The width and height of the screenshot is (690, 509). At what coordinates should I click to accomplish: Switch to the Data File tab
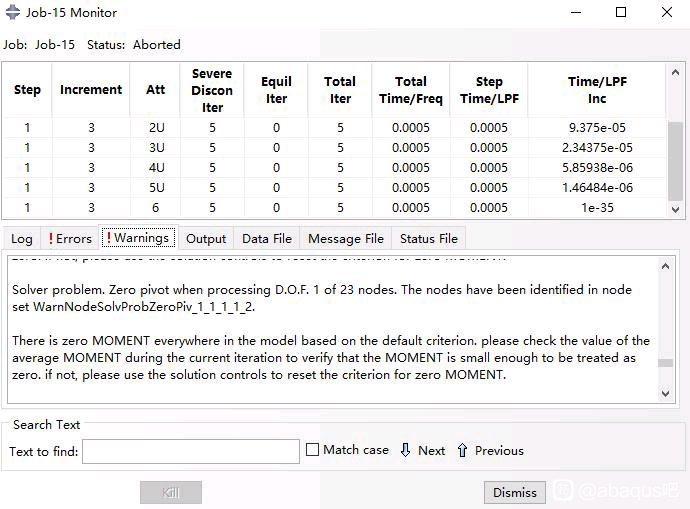coord(267,239)
